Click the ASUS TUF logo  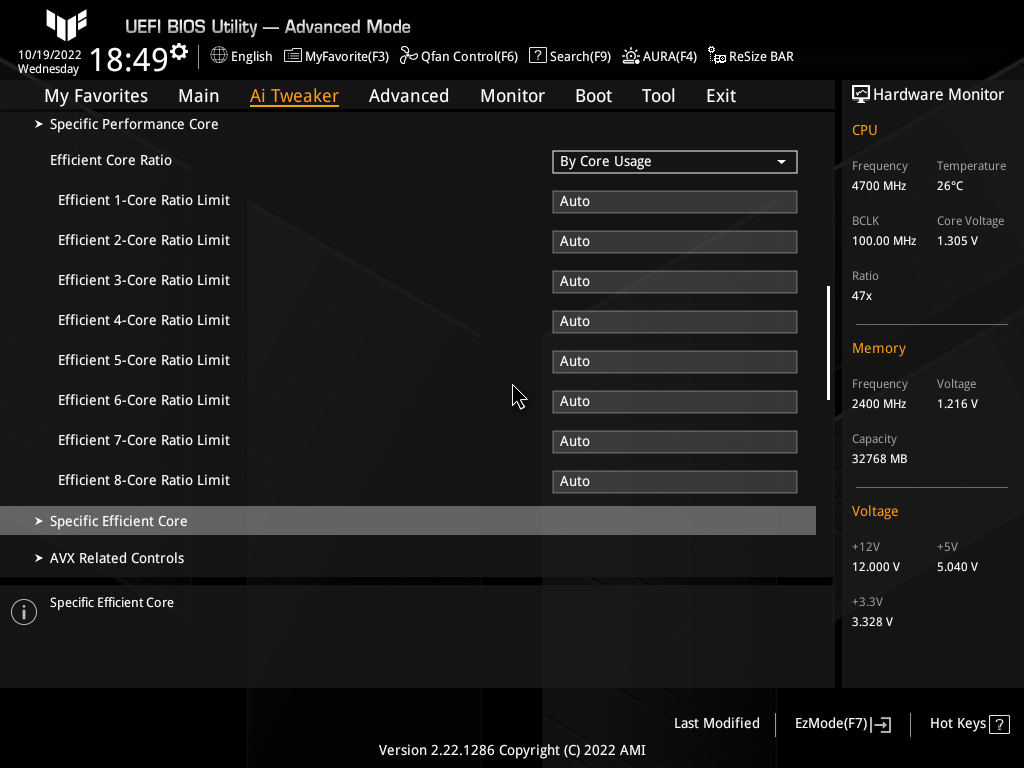tap(65, 25)
